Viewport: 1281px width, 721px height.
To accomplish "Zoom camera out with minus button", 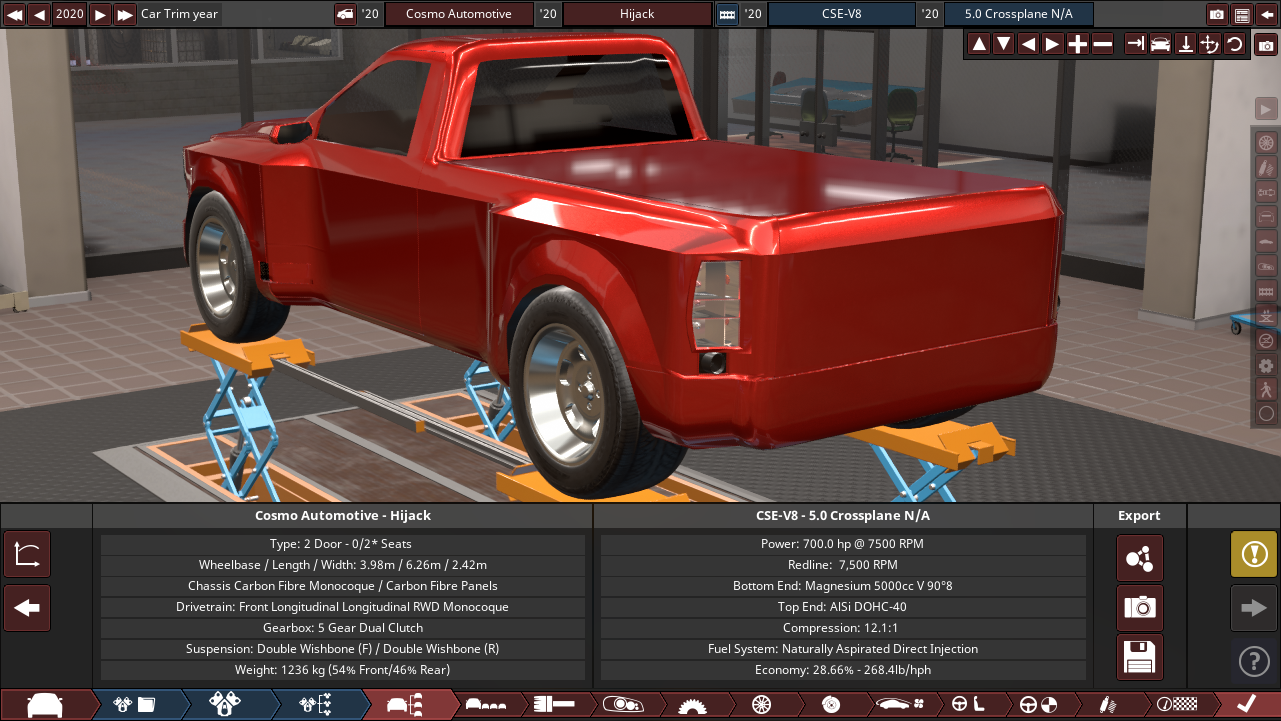I will (x=1103, y=44).
